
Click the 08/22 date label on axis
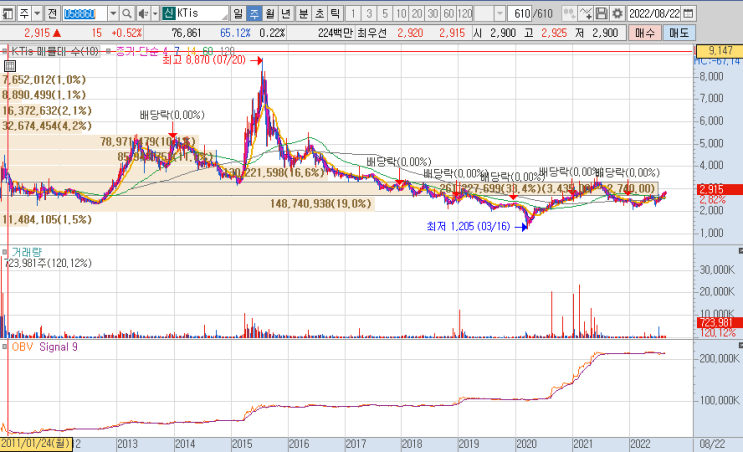click(x=712, y=444)
